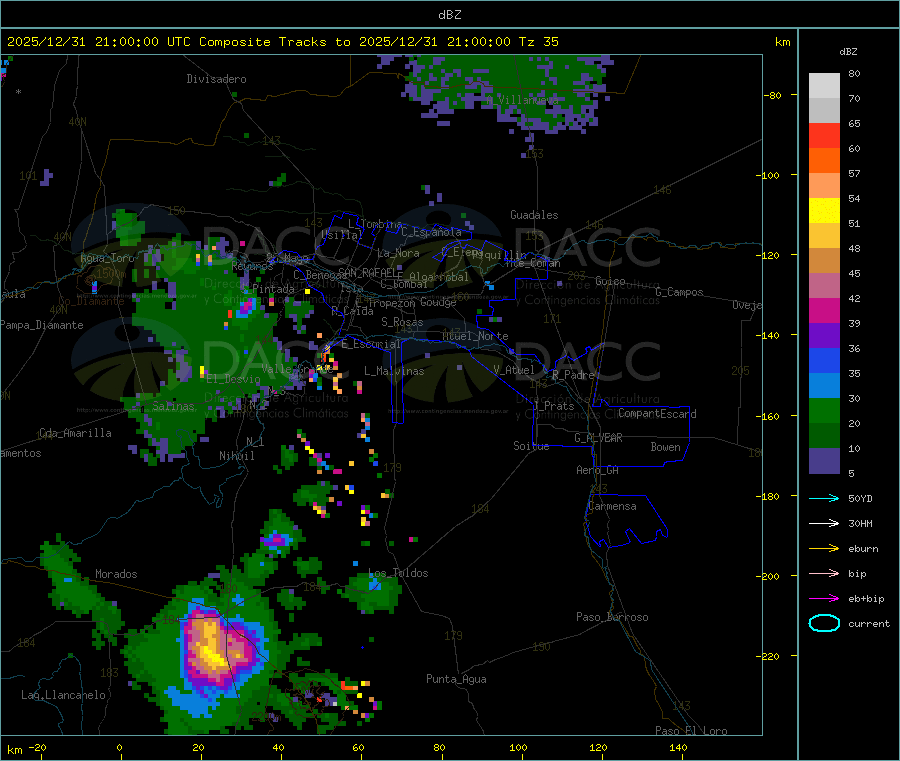Viewport: 900px width, 761px height.
Task: Click the Bowen map label
Action: tap(665, 447)
